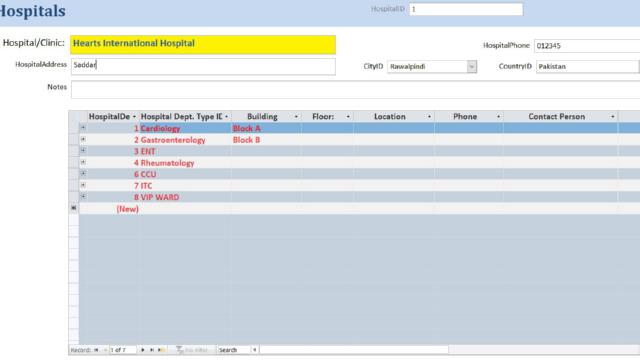Create new blank record icon
The width and height of the screenshot is (640, 360).
click(161, 350)
